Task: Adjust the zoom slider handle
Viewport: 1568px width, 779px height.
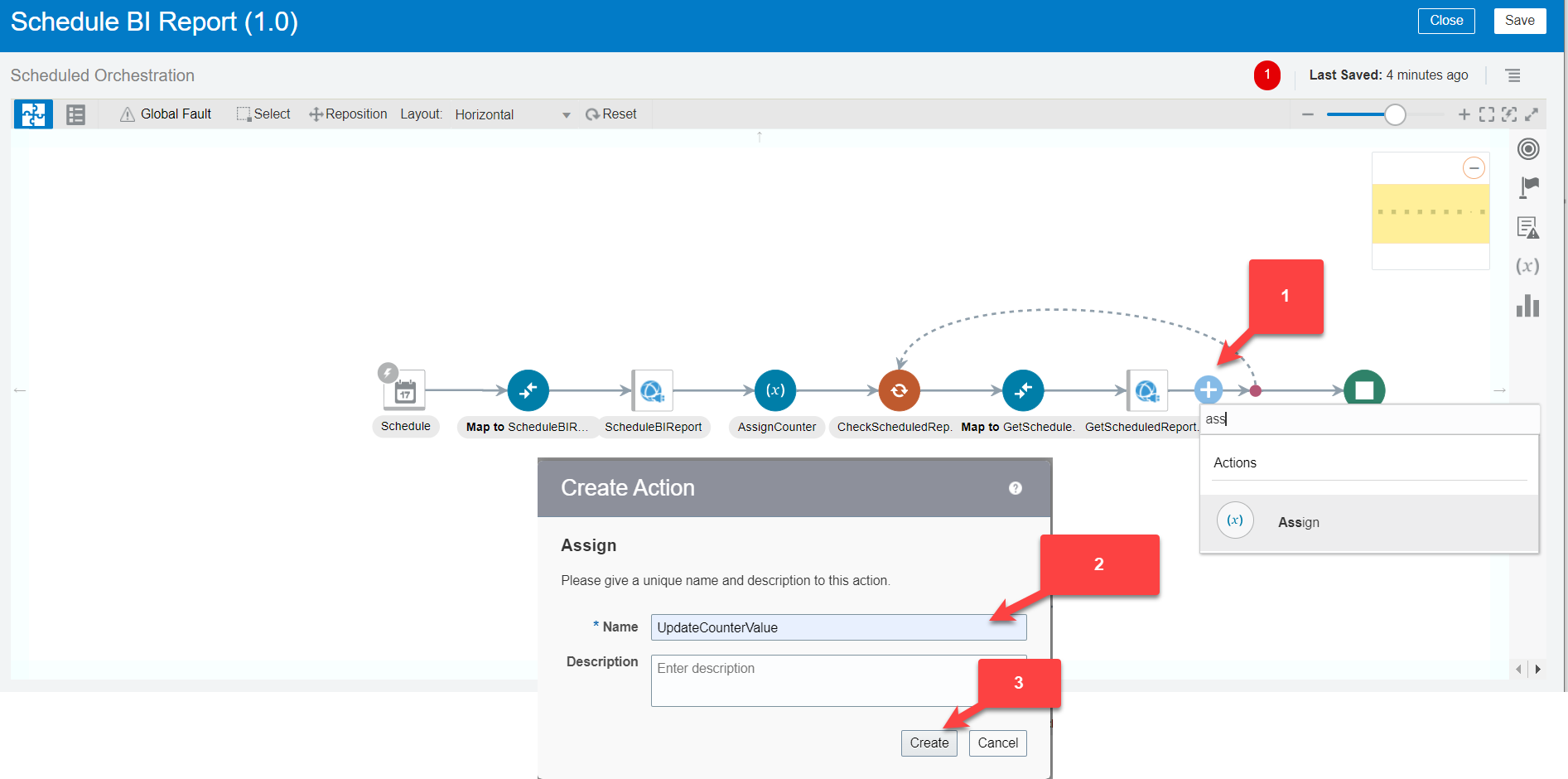Action: point(1395,114)
